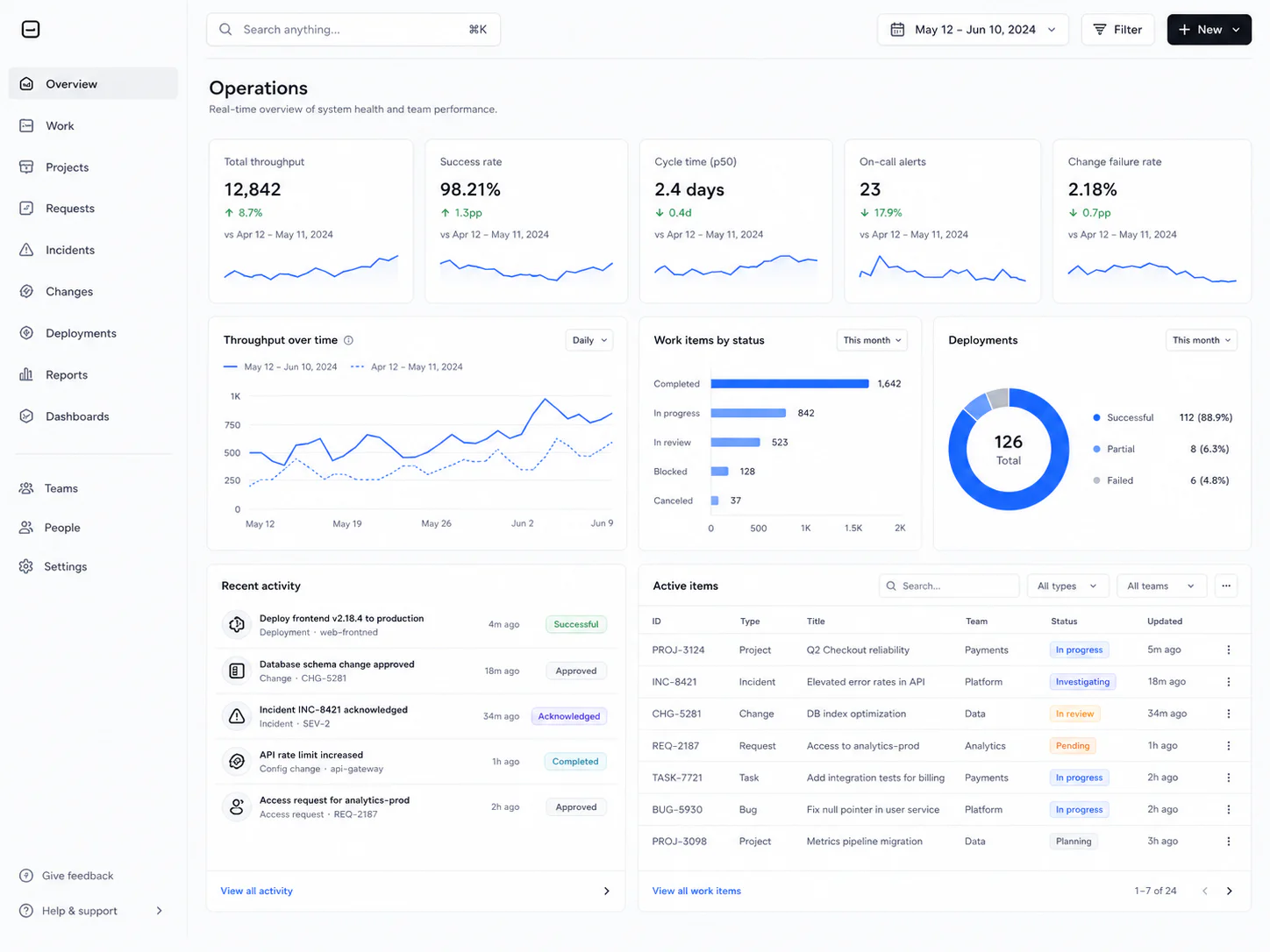
Task: Click the Planning status tag
Action: coord(1074,842)
